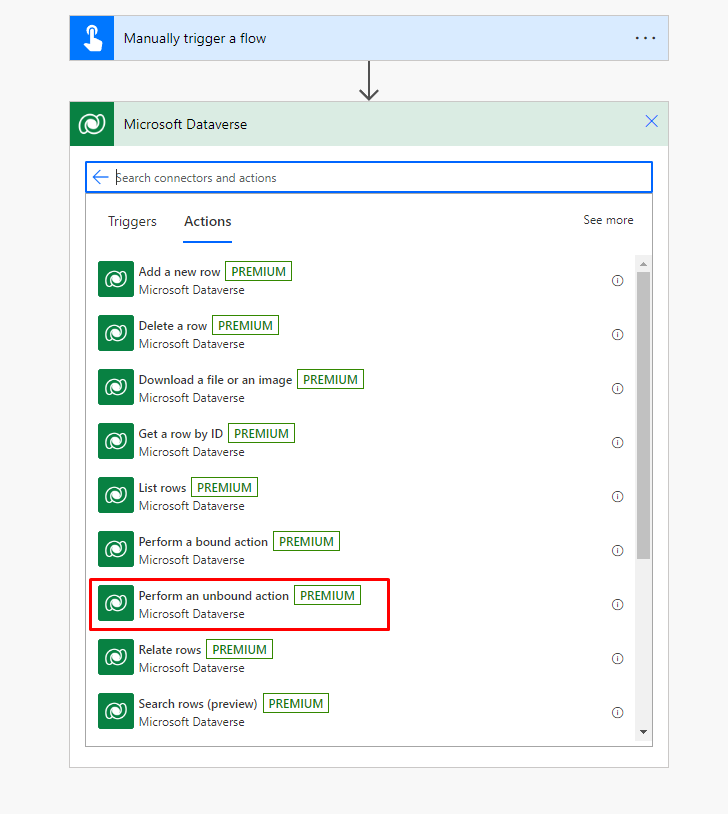The height and width of the screenshot is (814, 728).
Task: Click Dataverse icon beside Delete a row
Action: click(x=116, y=333)
